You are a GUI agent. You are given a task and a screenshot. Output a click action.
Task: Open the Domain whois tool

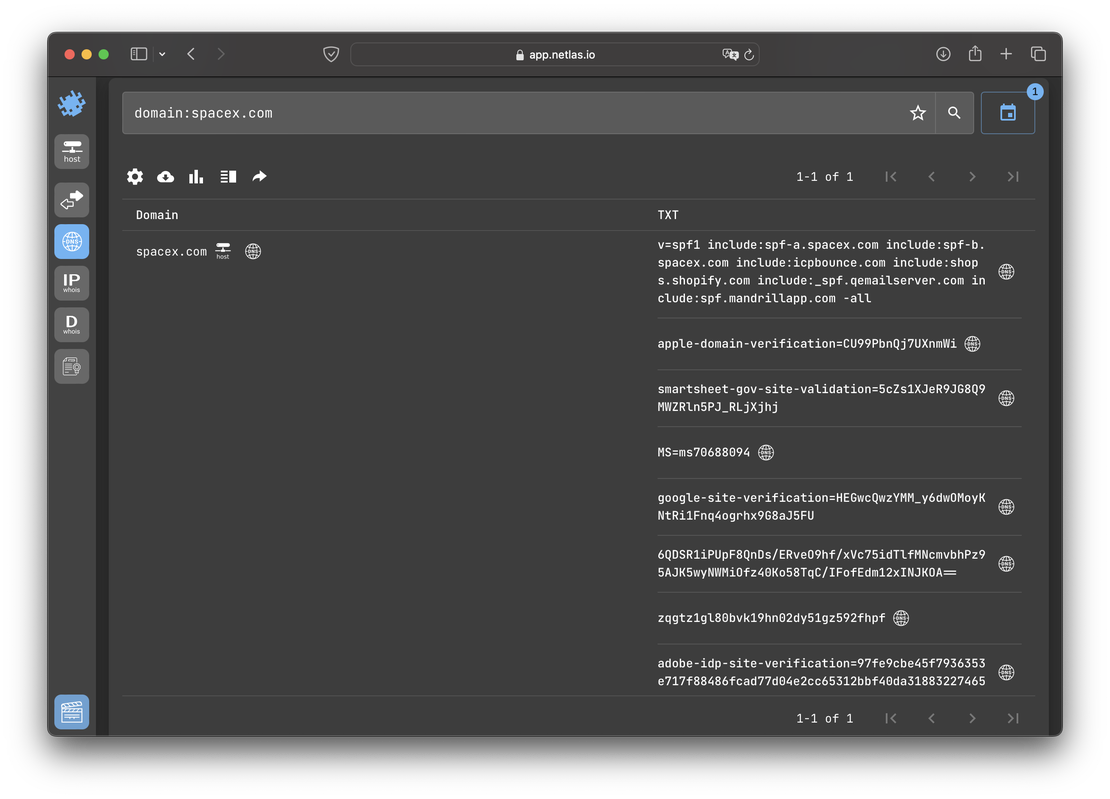point(71,324)
